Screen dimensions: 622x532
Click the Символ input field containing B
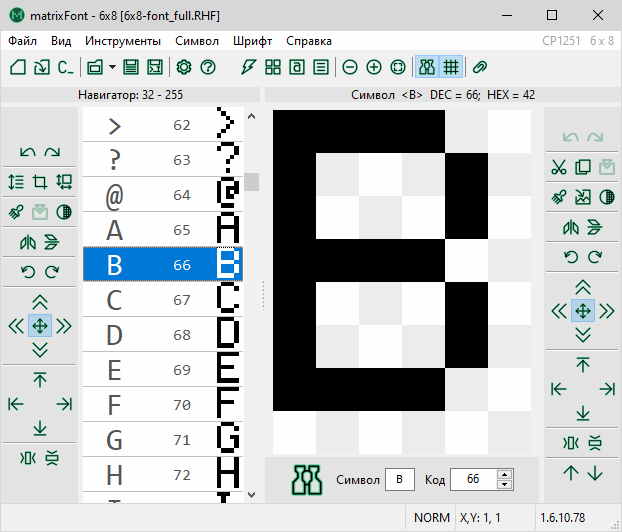[400, 480]
